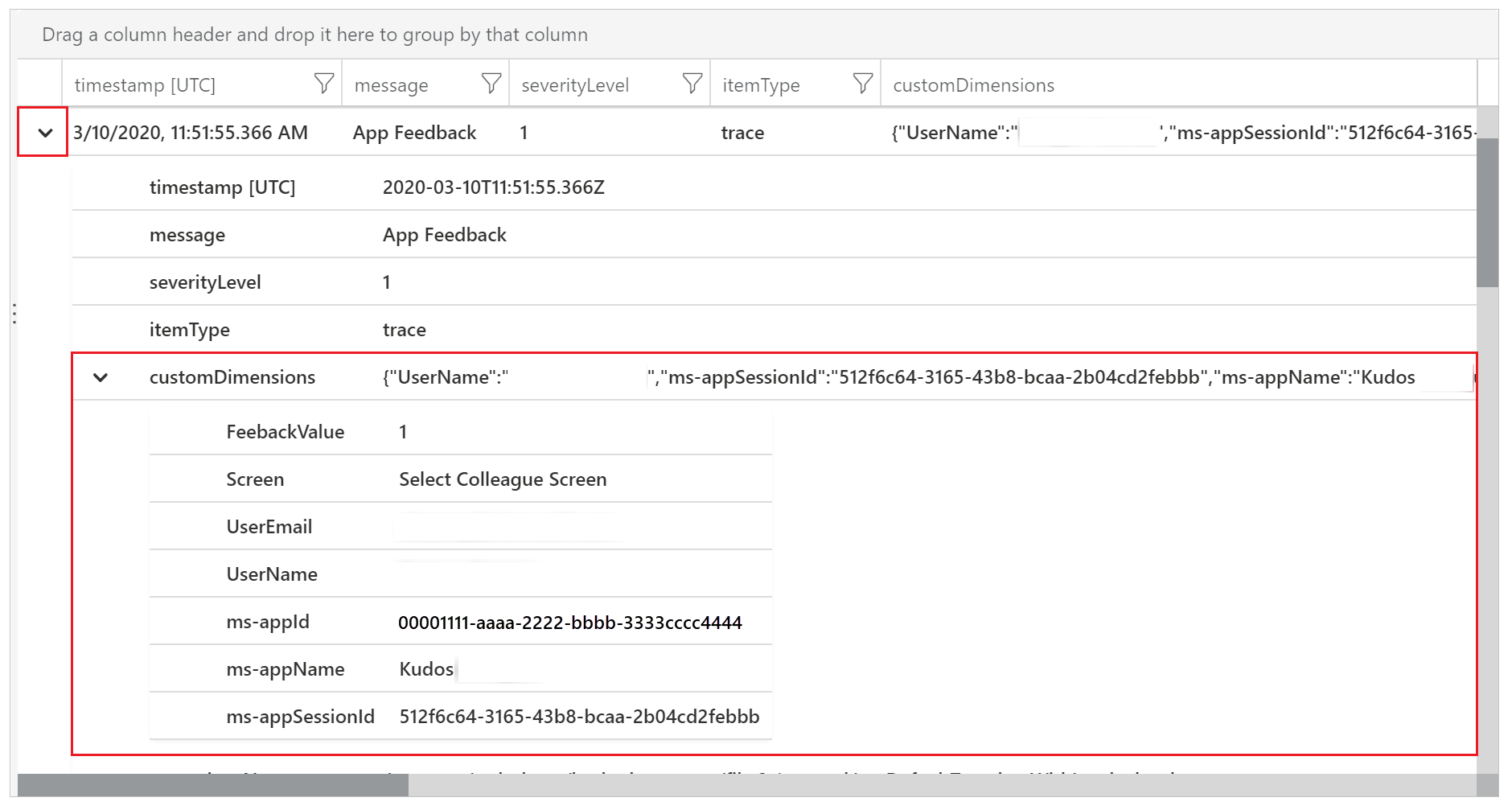Collapse the customDimensions details section
Image resolution: width=1512 pixels, height=810 pixels.
click(101, 377)
